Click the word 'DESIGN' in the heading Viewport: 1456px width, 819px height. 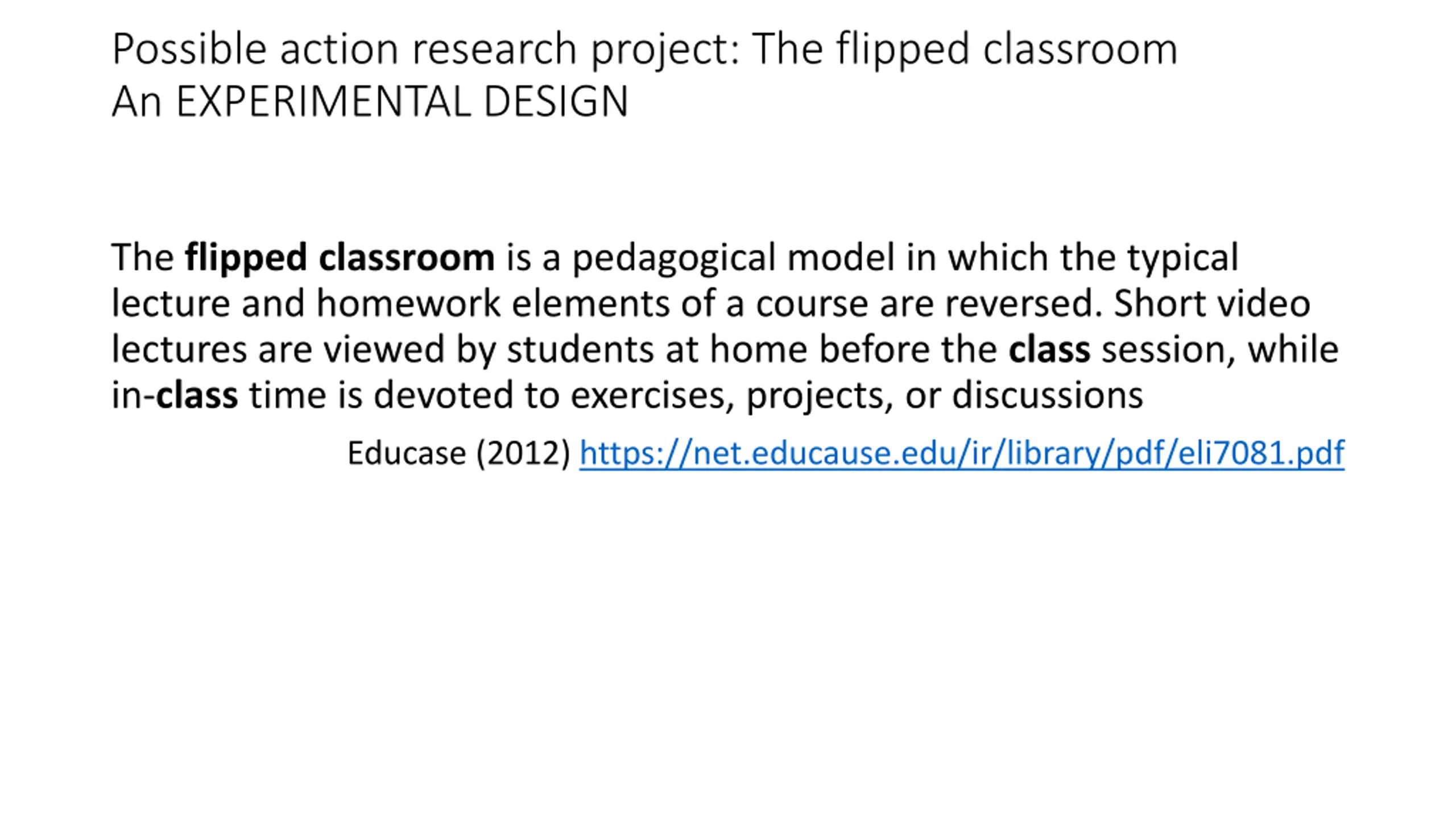pos(556,101)
